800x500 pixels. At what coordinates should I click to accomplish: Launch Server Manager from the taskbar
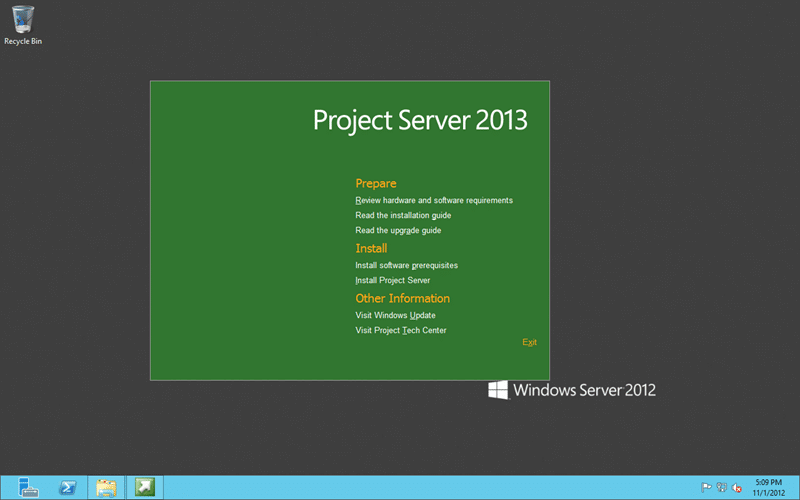(28, 487)
